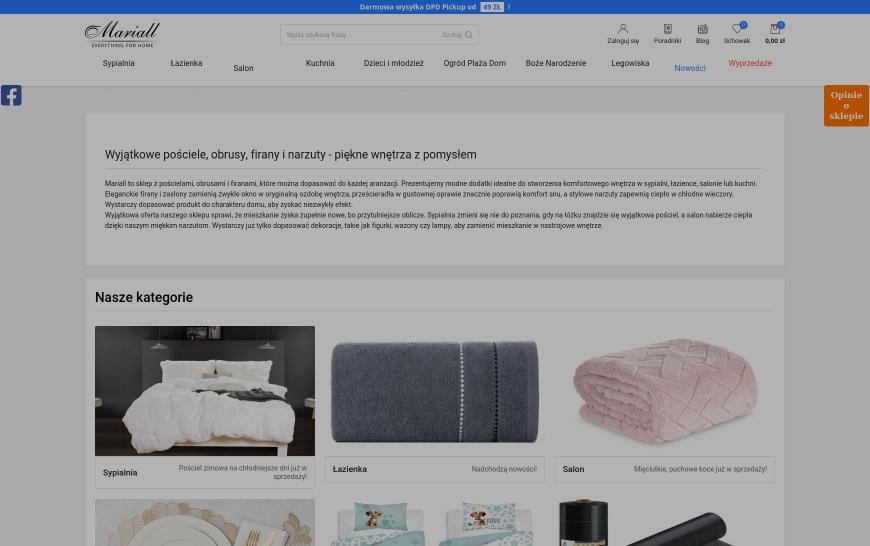Open the Legowiska menu
The width and height of the screenshot is (870, 546).
[630, 63]
